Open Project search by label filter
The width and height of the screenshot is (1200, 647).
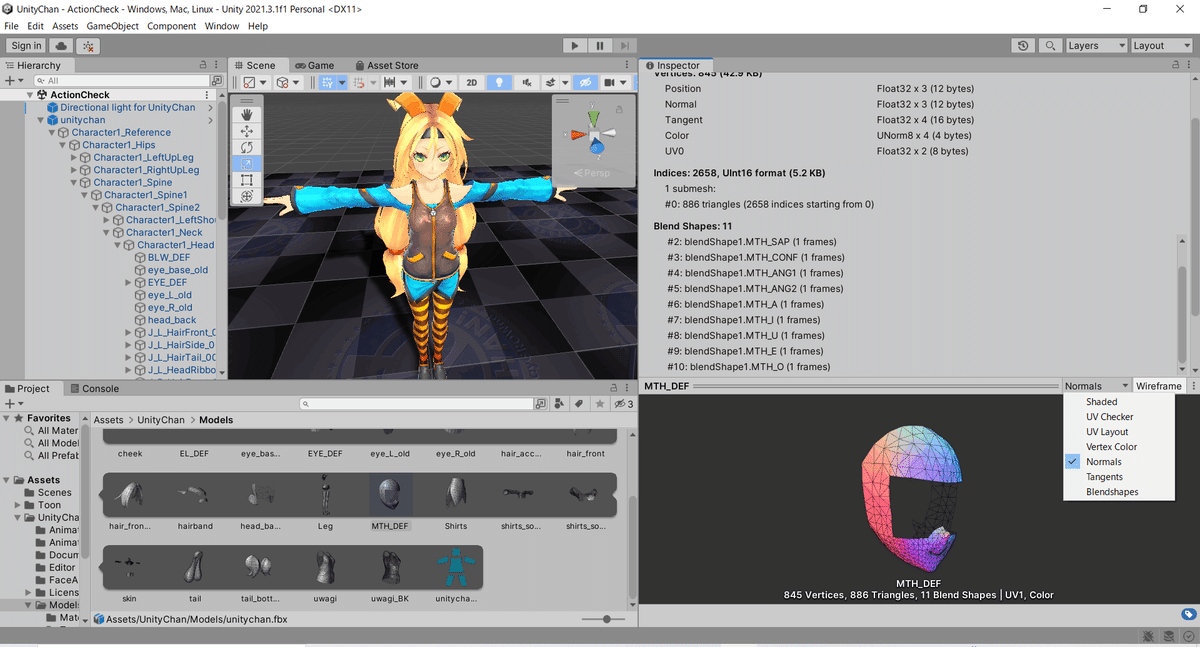pyautogui.click(x=578, y=404)
